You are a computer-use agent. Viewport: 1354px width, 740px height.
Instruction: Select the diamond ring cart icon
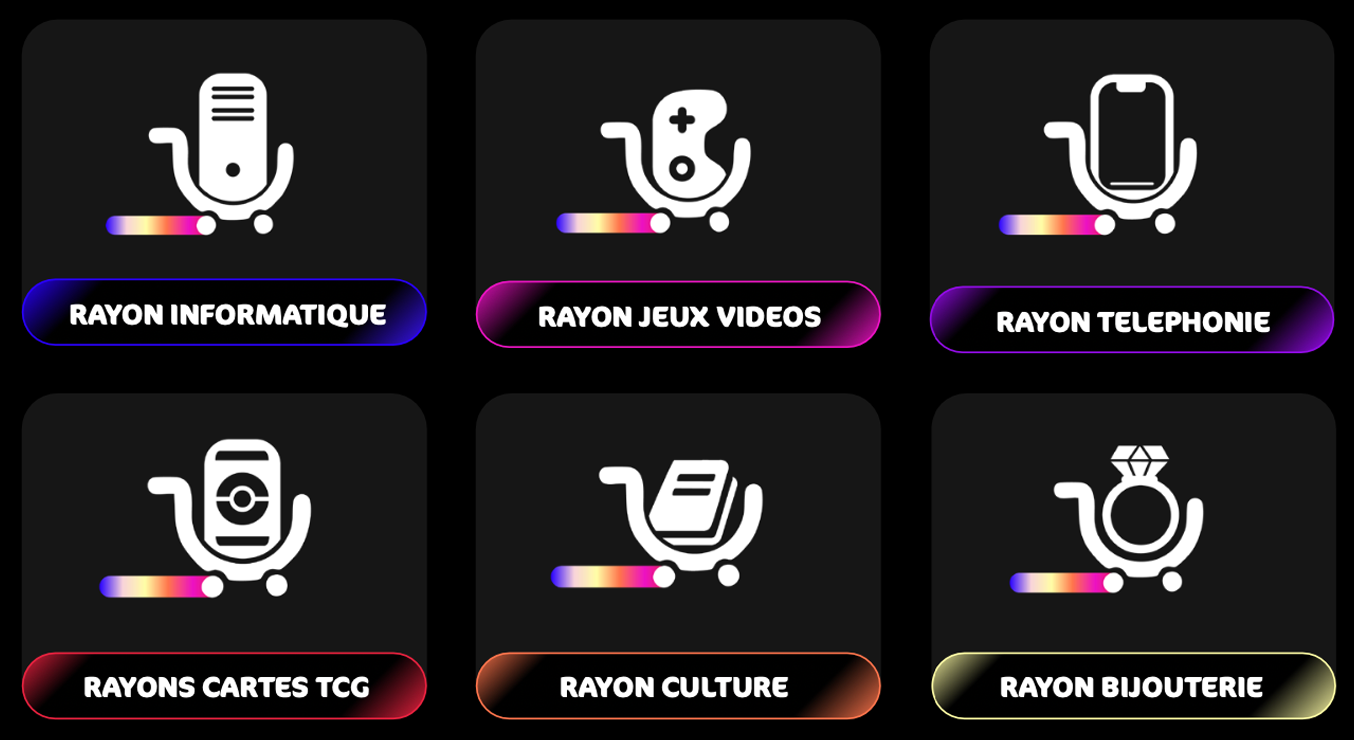pyautogui.click(x=1129, y=518)
